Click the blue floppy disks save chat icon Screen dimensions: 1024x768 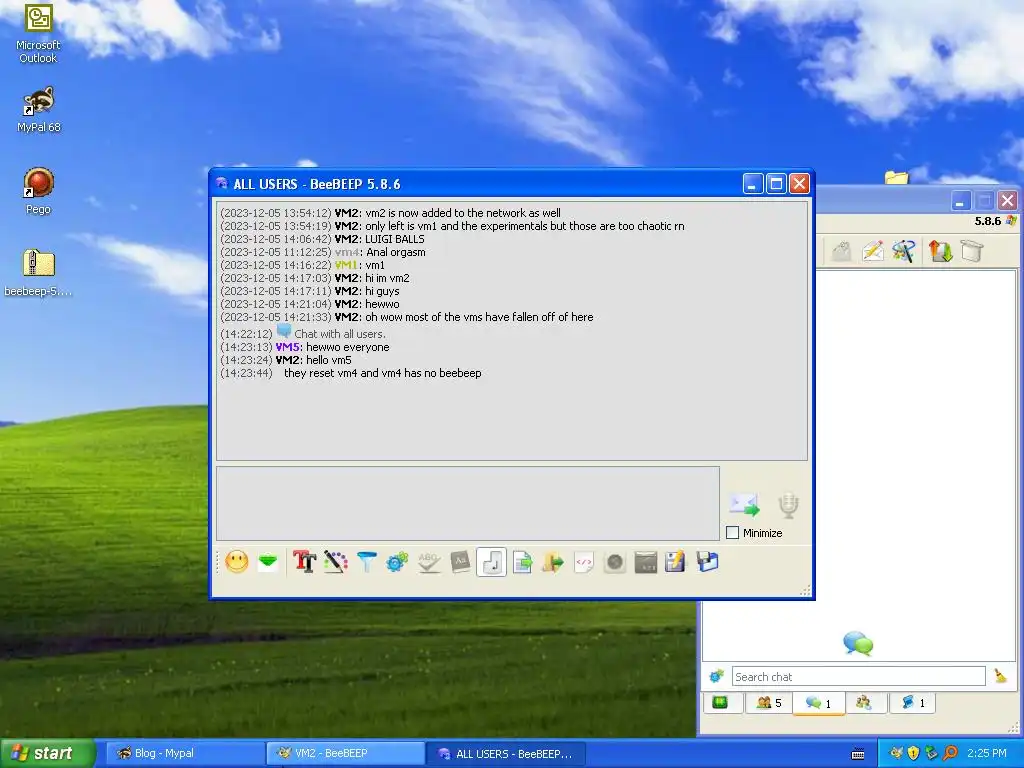click(x=707, y=562)
